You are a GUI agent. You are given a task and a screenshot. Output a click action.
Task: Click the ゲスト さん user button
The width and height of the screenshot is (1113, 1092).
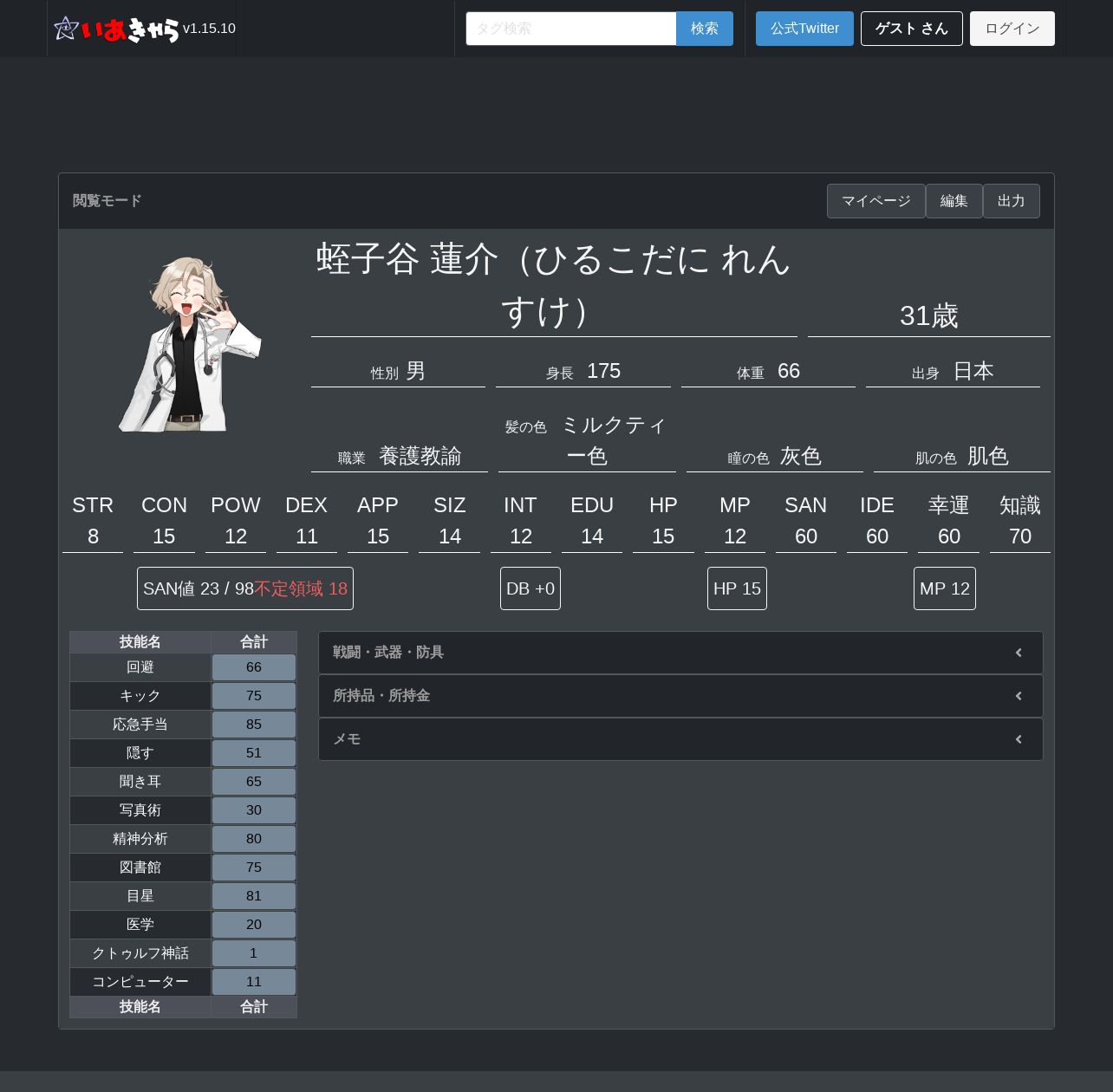(912, 29)
